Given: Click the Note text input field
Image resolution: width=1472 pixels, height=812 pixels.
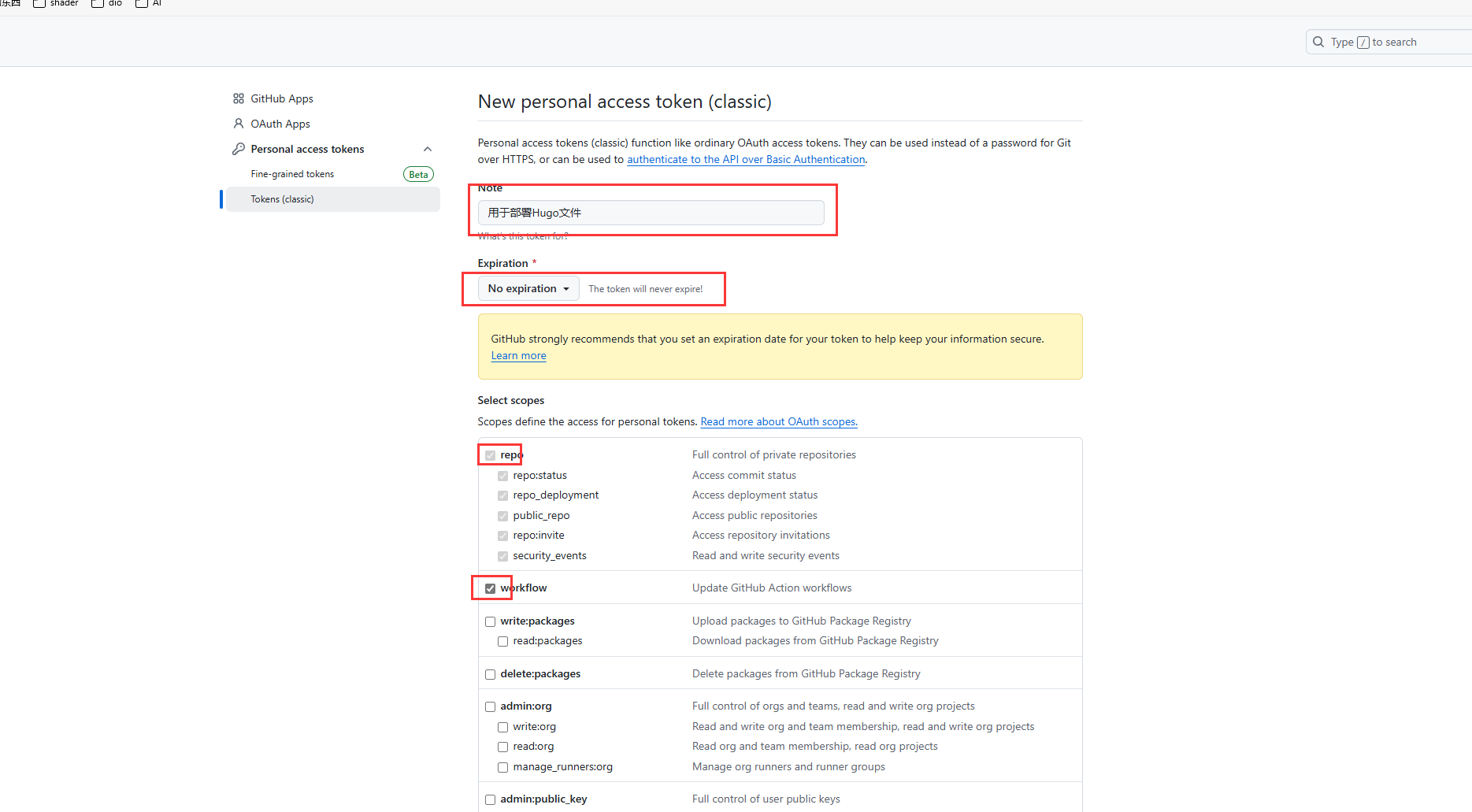Looking at the screenshot, I should (x=651, y=213).
